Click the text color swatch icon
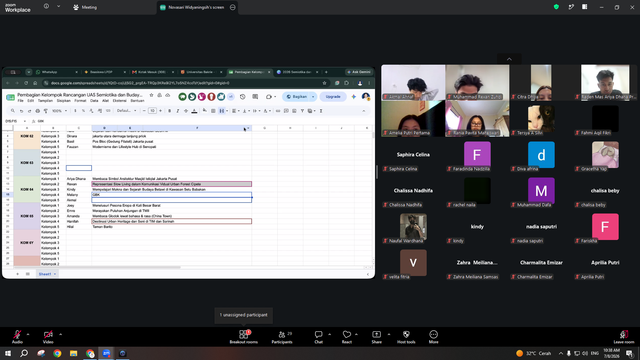The image size is (640, 360). pos(194,111)
